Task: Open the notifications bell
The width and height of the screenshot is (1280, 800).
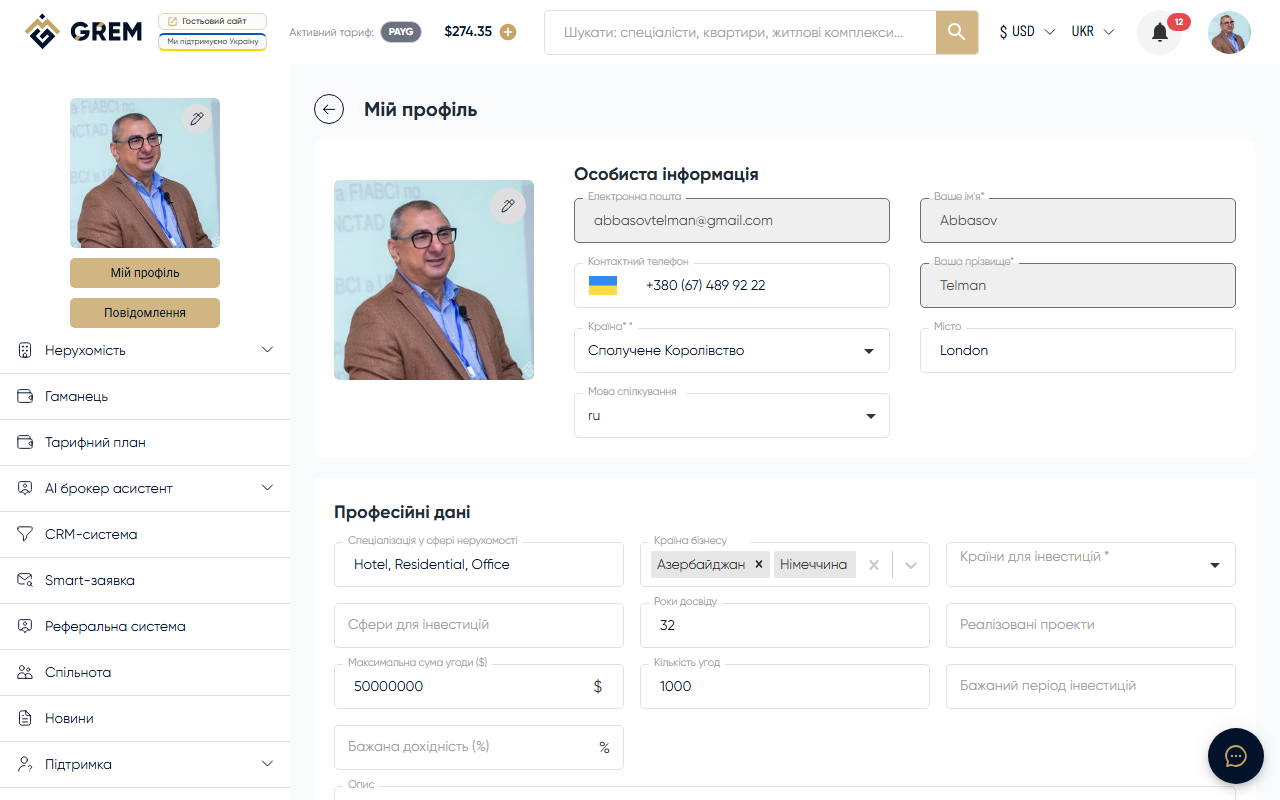Action: coord(1158,31)
